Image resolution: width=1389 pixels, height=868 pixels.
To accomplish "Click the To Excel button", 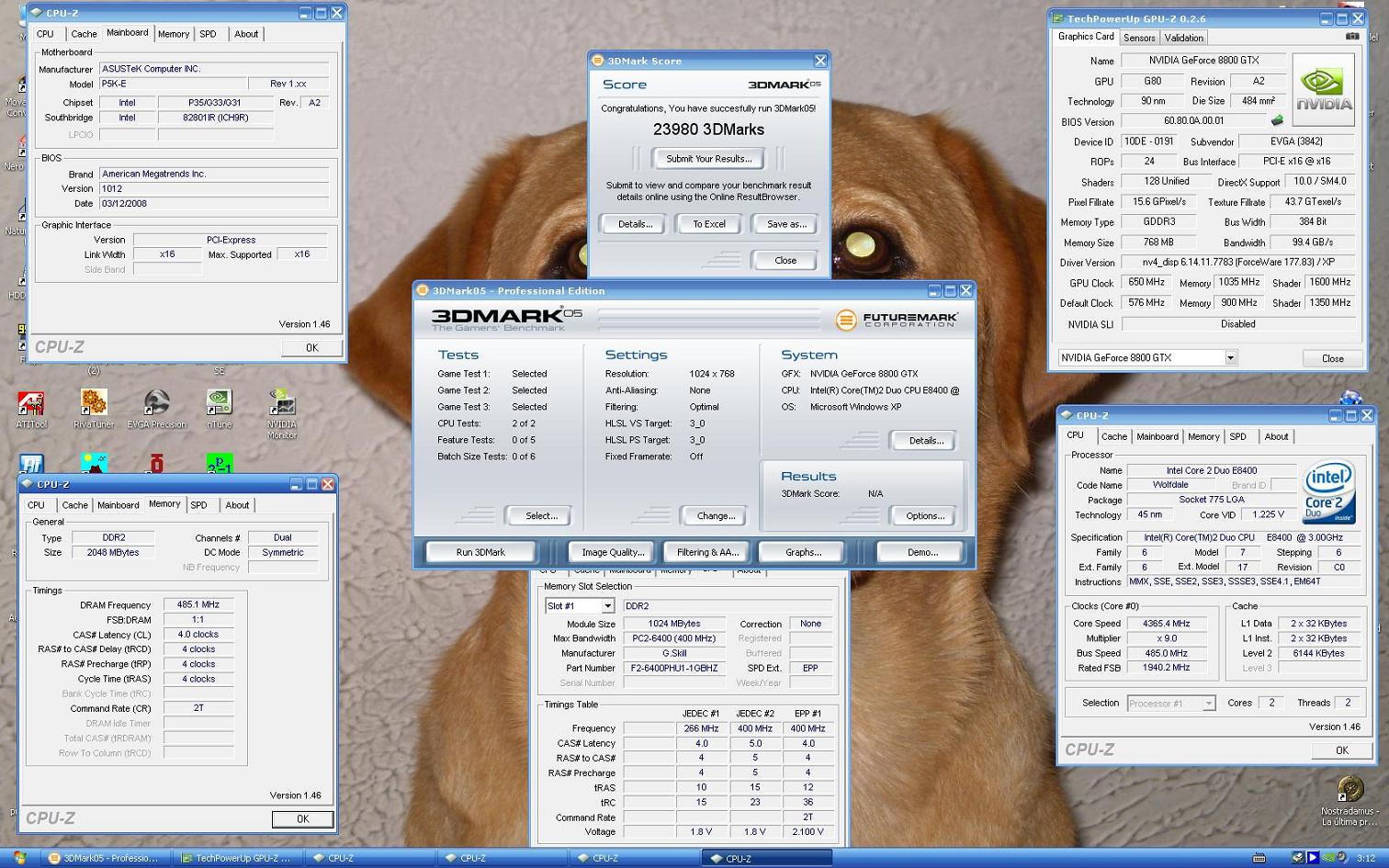I will (x=708, y=223).
